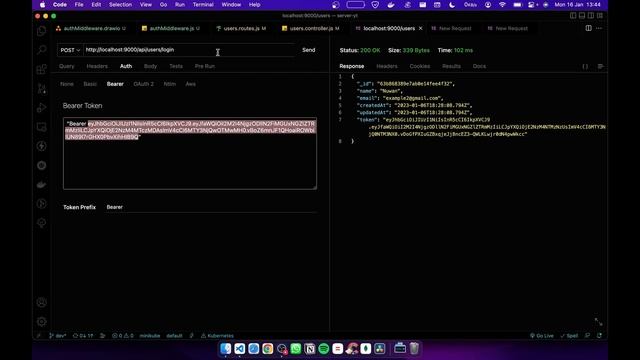Open the Terminal menu in the menu bar
The height and width of the screenshot is (360, 640).
point(203,4)
